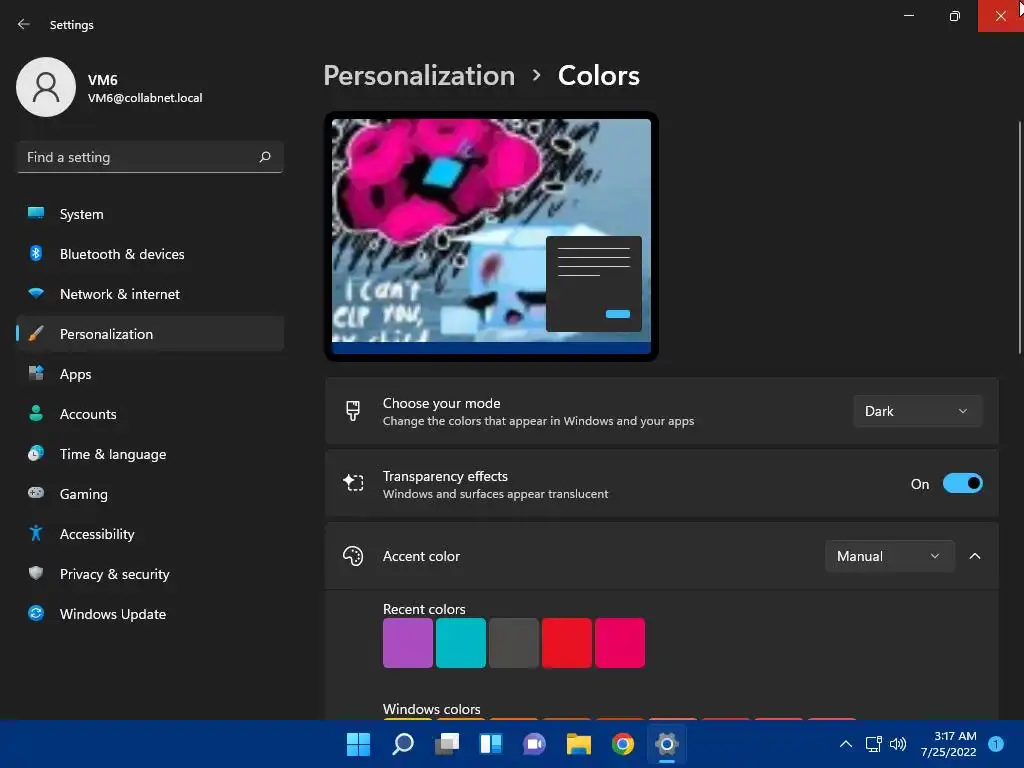
Task: Click the VM6@collabnet.local account email
Action: [x=145, y=98]
